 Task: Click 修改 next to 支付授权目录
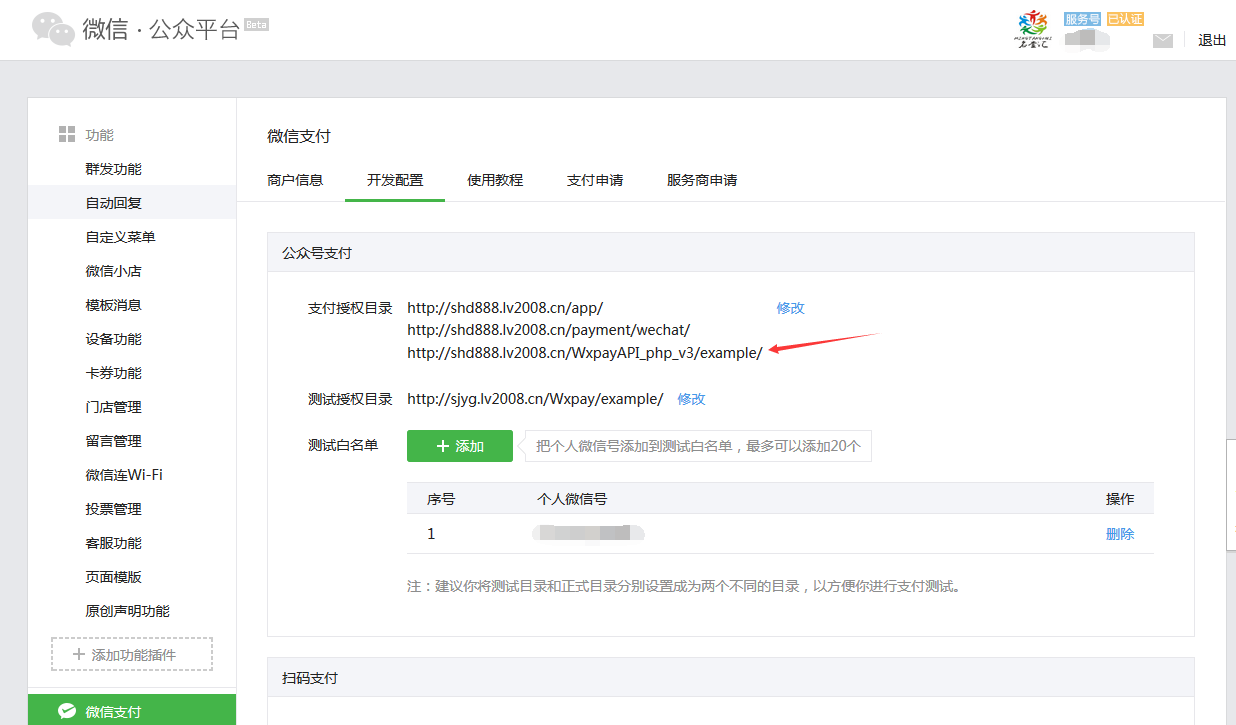(x=791, y=308)
